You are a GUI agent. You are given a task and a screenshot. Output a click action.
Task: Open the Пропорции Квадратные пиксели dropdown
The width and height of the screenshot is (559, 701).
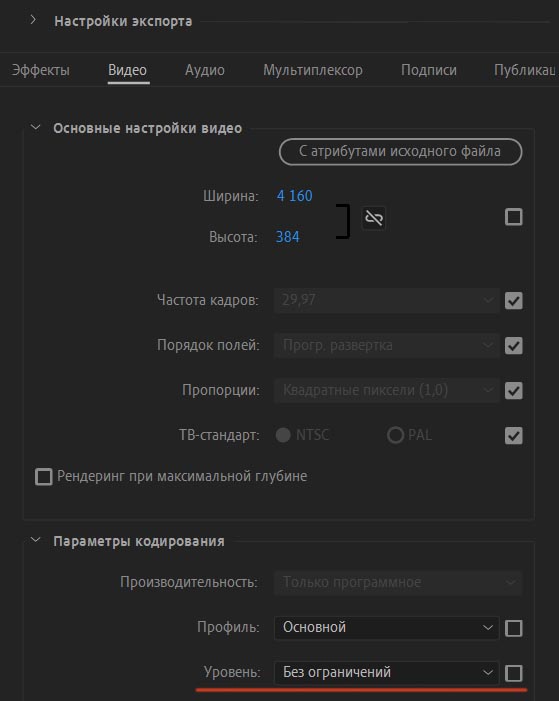click(x=386, y=390)
